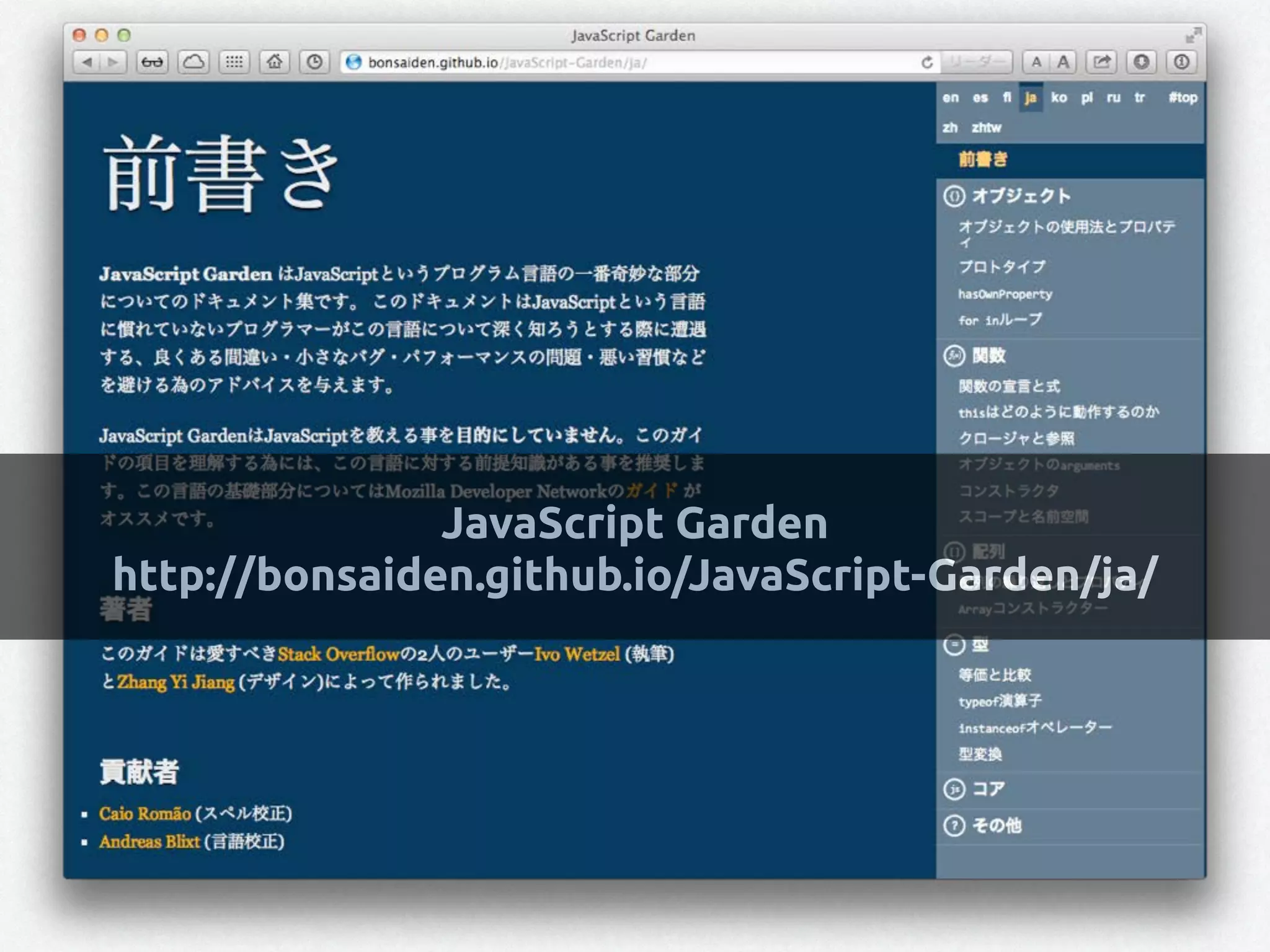The image size is (1270, 952).
Task: Go back with the Safari back arrow
Action: 87,62
